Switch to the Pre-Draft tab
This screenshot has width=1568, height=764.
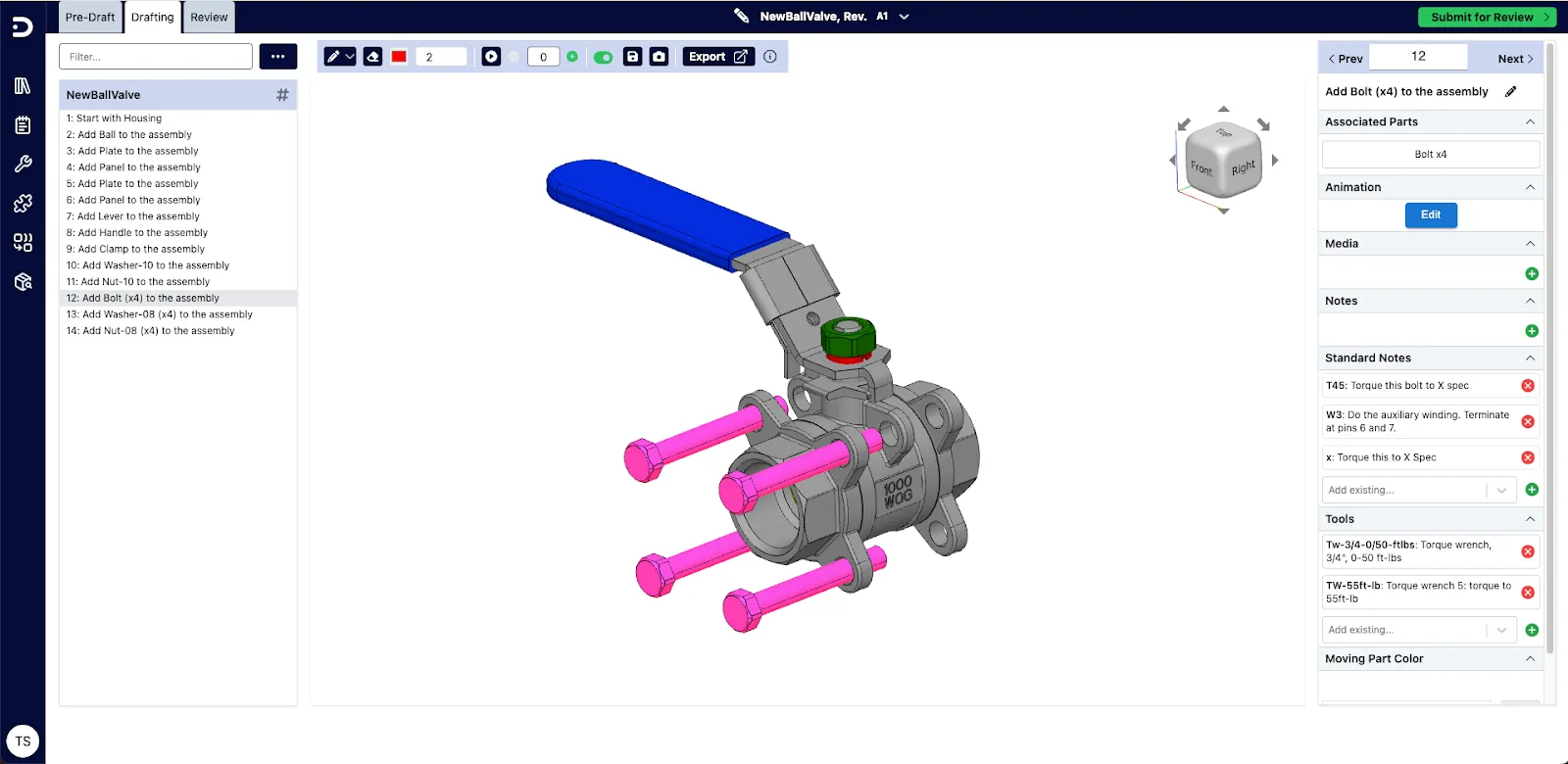tap(90, 18)
